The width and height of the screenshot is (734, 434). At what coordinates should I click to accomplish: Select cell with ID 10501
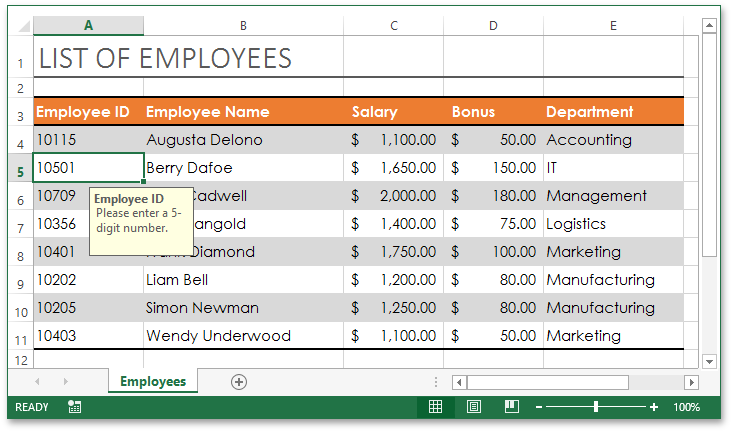(x=88, y=168)
